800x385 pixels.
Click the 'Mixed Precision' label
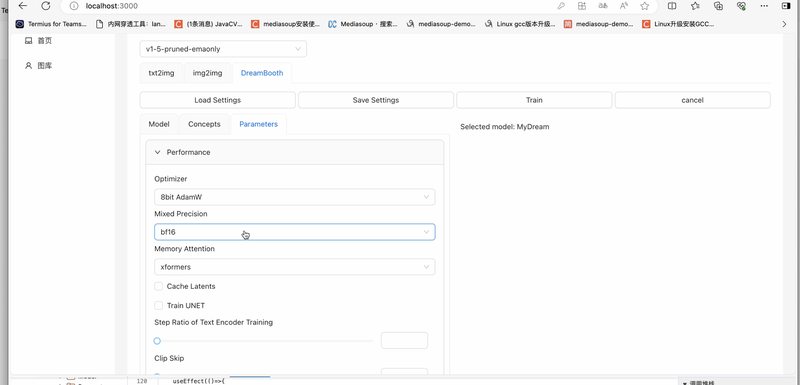coord(181,214)
